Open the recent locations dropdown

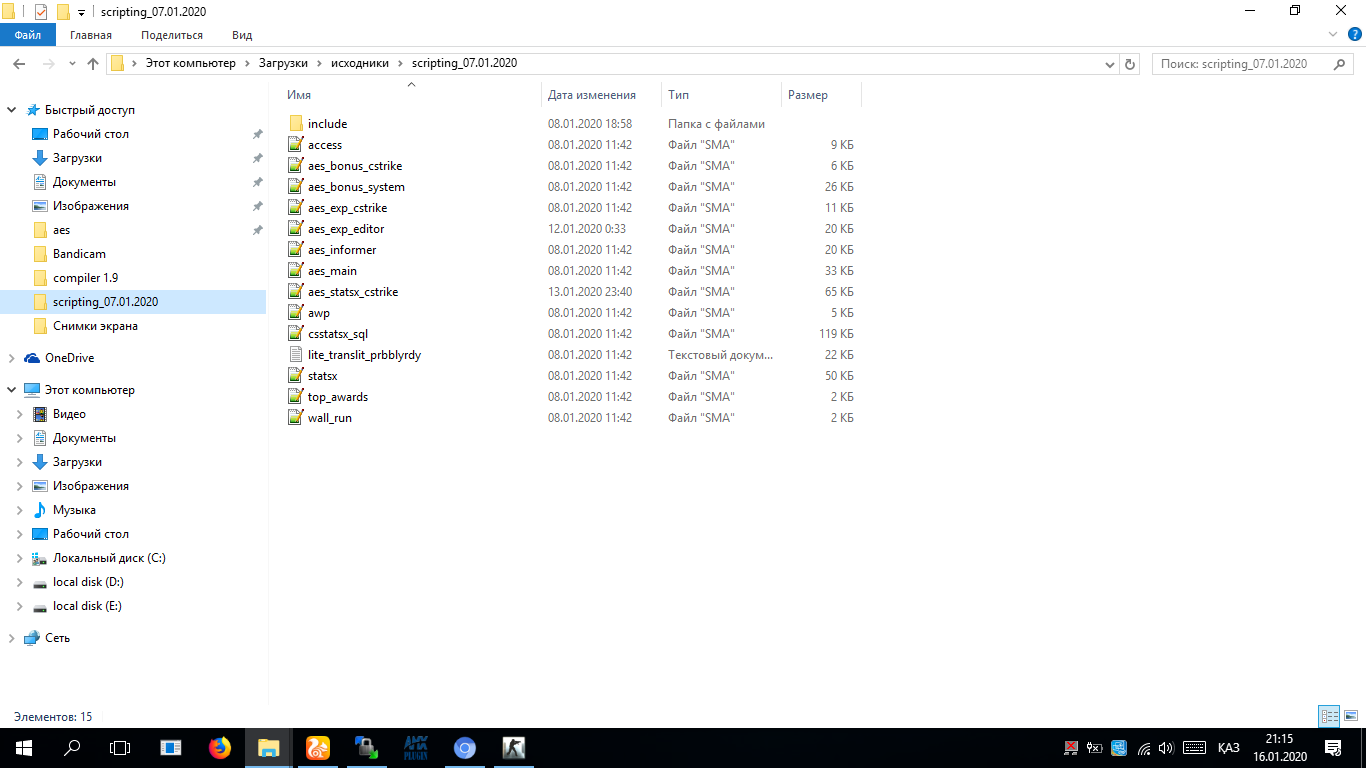[72, 63]
